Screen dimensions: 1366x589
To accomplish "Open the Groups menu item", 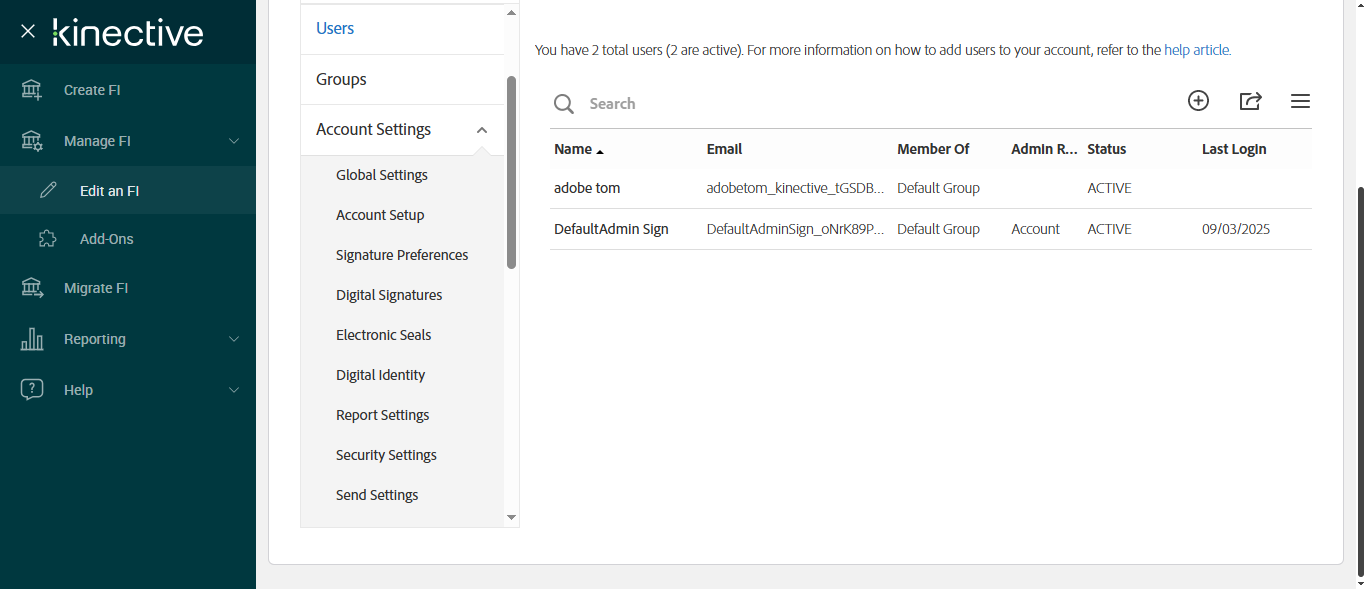I will pyautogui.click(x=341, y=79).
